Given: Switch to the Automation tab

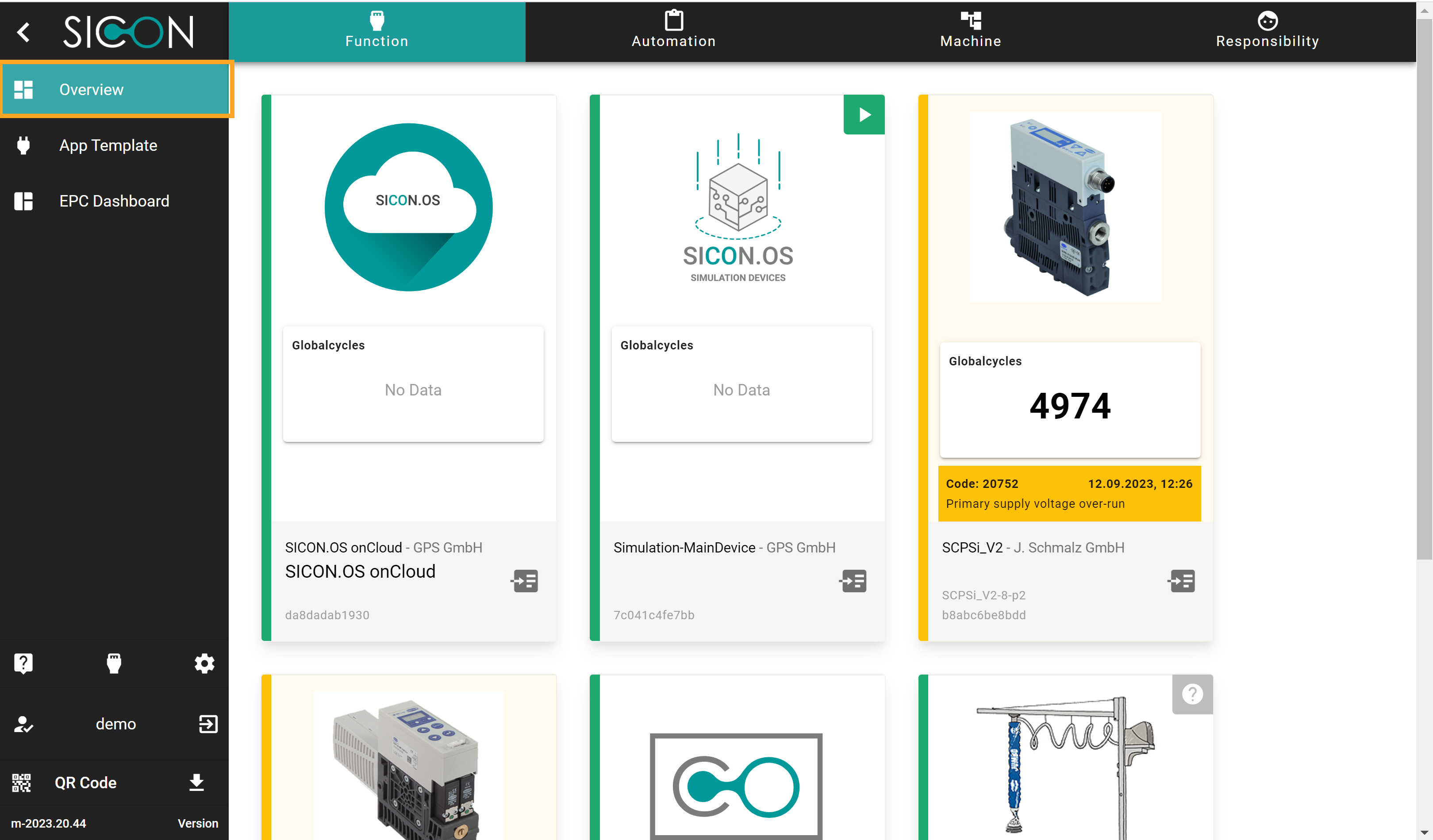Looking at the screenshot, I should click(x=673, y=32).
